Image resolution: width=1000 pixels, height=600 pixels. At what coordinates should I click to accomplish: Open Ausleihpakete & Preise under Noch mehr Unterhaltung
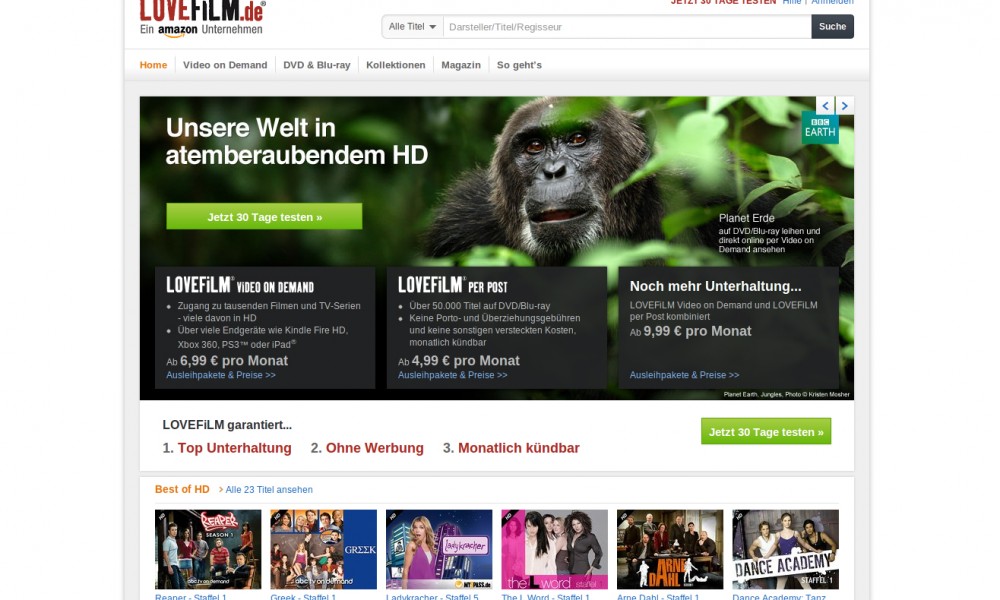(684, 375)
